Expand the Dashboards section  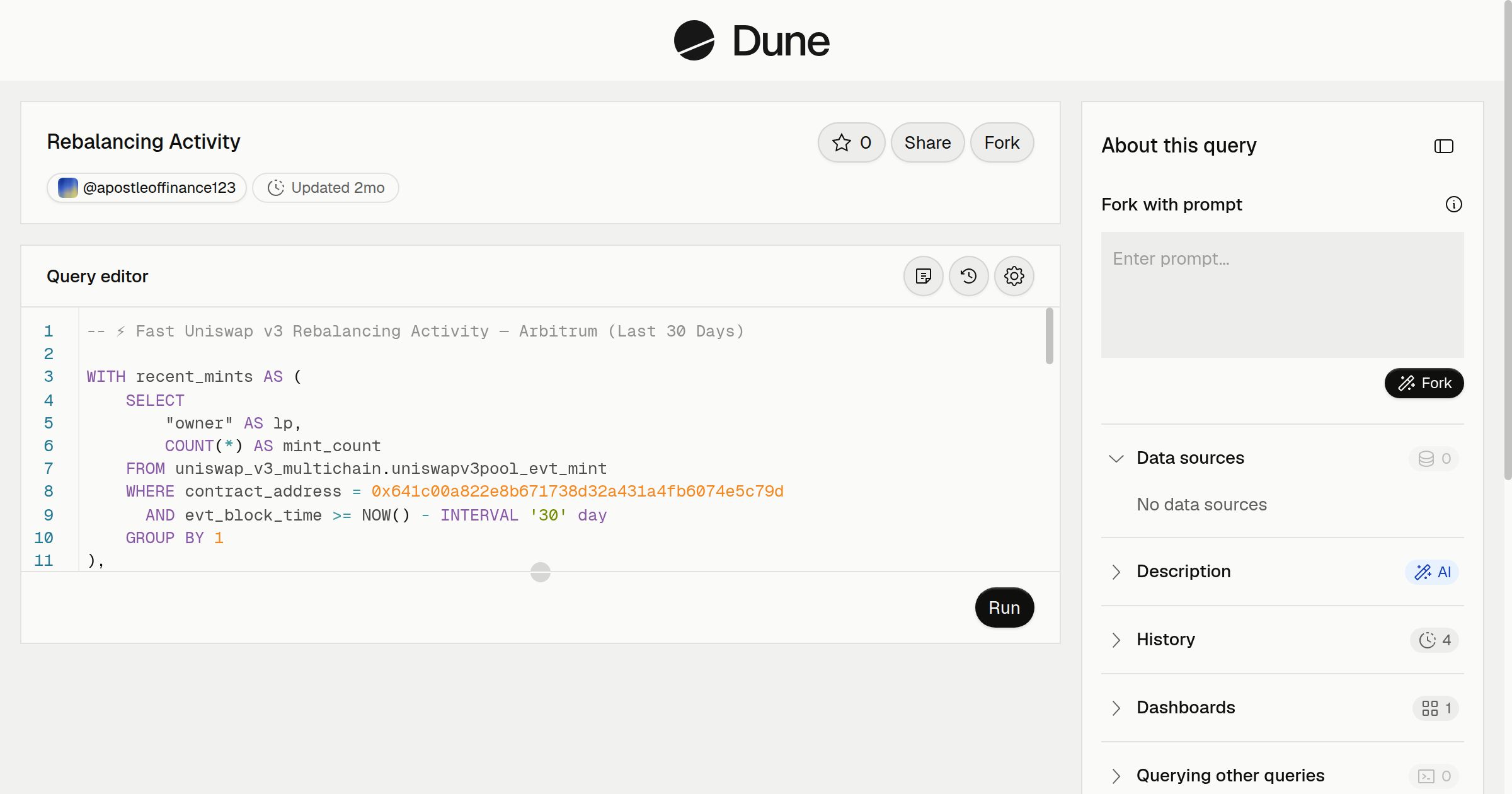click(x=1116, y=708)
